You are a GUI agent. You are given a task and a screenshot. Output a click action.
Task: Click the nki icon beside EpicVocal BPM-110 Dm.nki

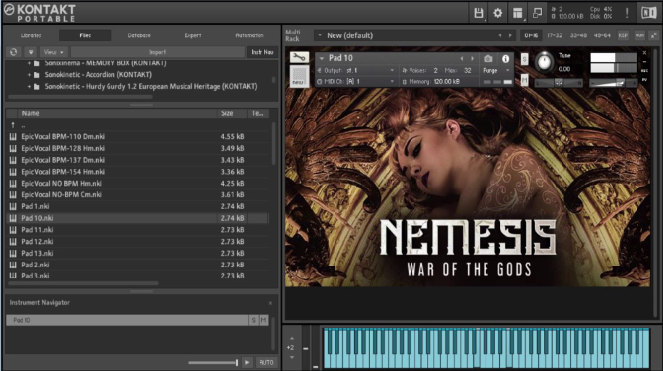(13, 137)
